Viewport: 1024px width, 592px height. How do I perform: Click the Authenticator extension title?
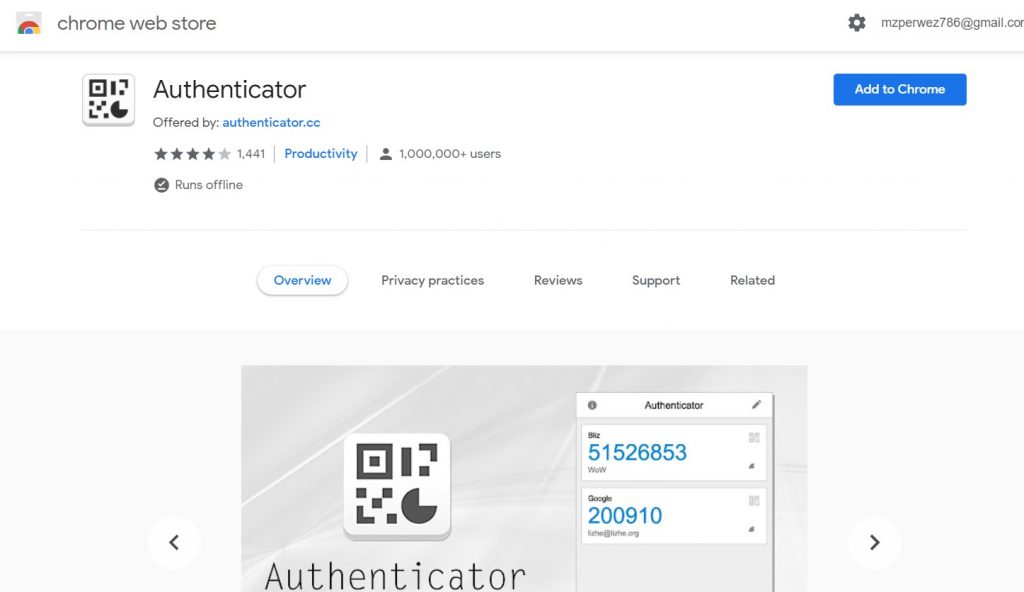229,90
